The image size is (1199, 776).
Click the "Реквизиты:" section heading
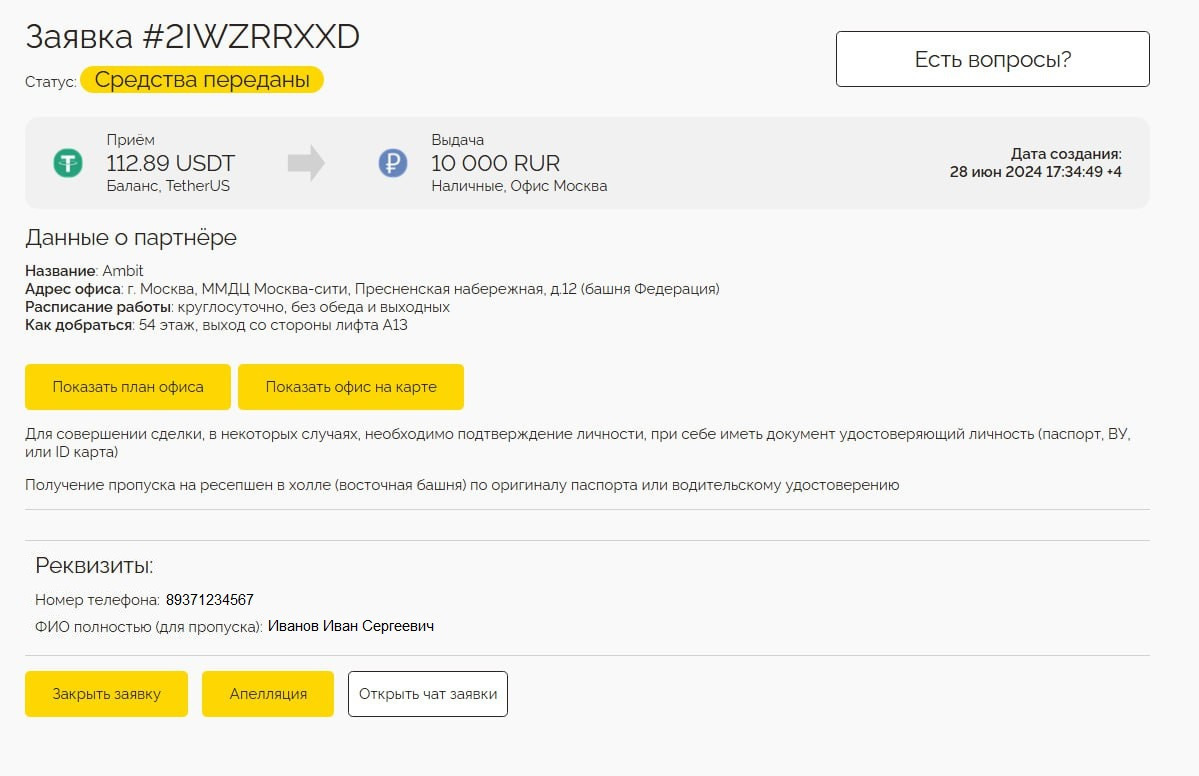pyautogui.click(x=94, y=566)
